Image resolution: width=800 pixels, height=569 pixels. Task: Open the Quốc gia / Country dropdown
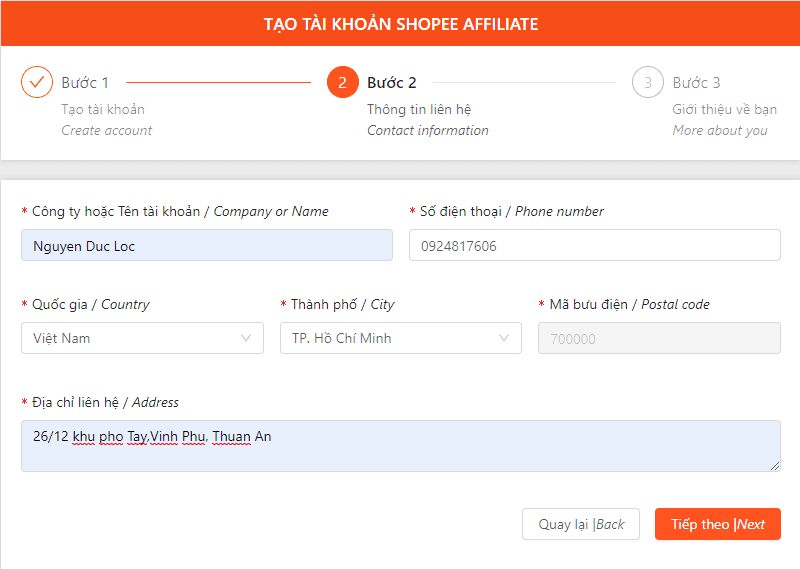[142, 338]
